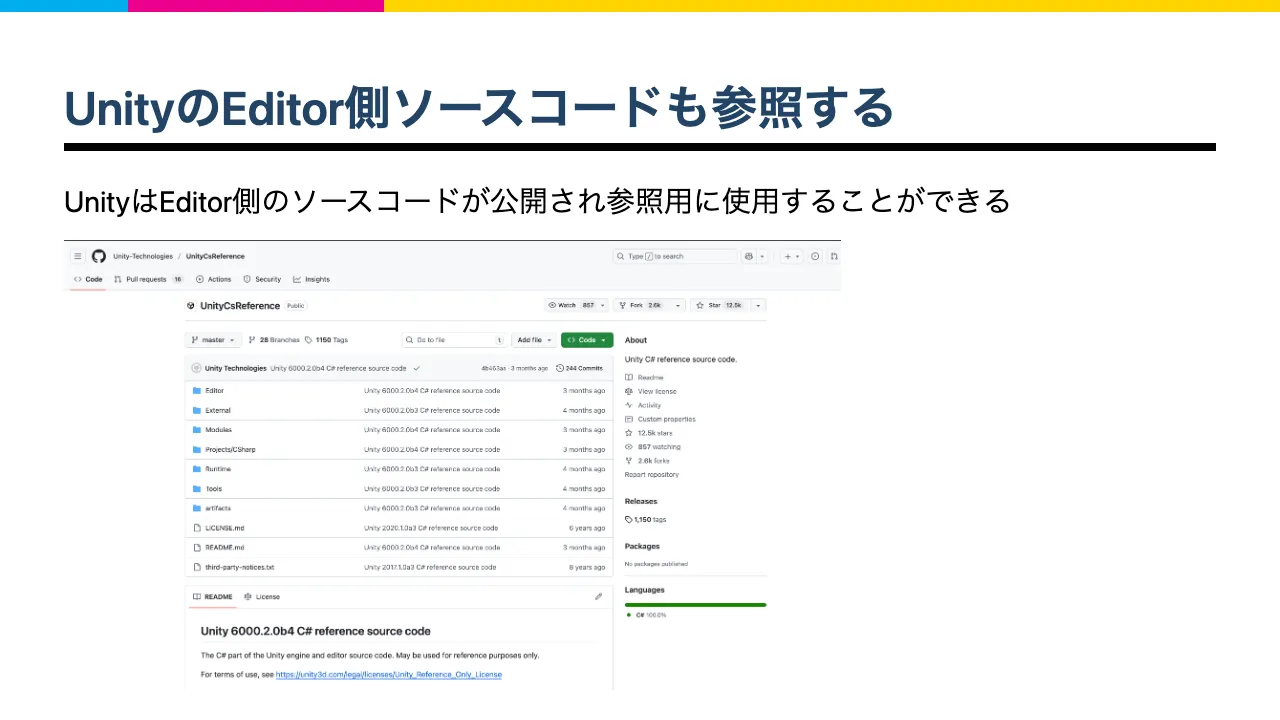Open Custom properties in About sidebar
The height and width of the screenshot is (720, 1280).
click(x=660, y=419)
